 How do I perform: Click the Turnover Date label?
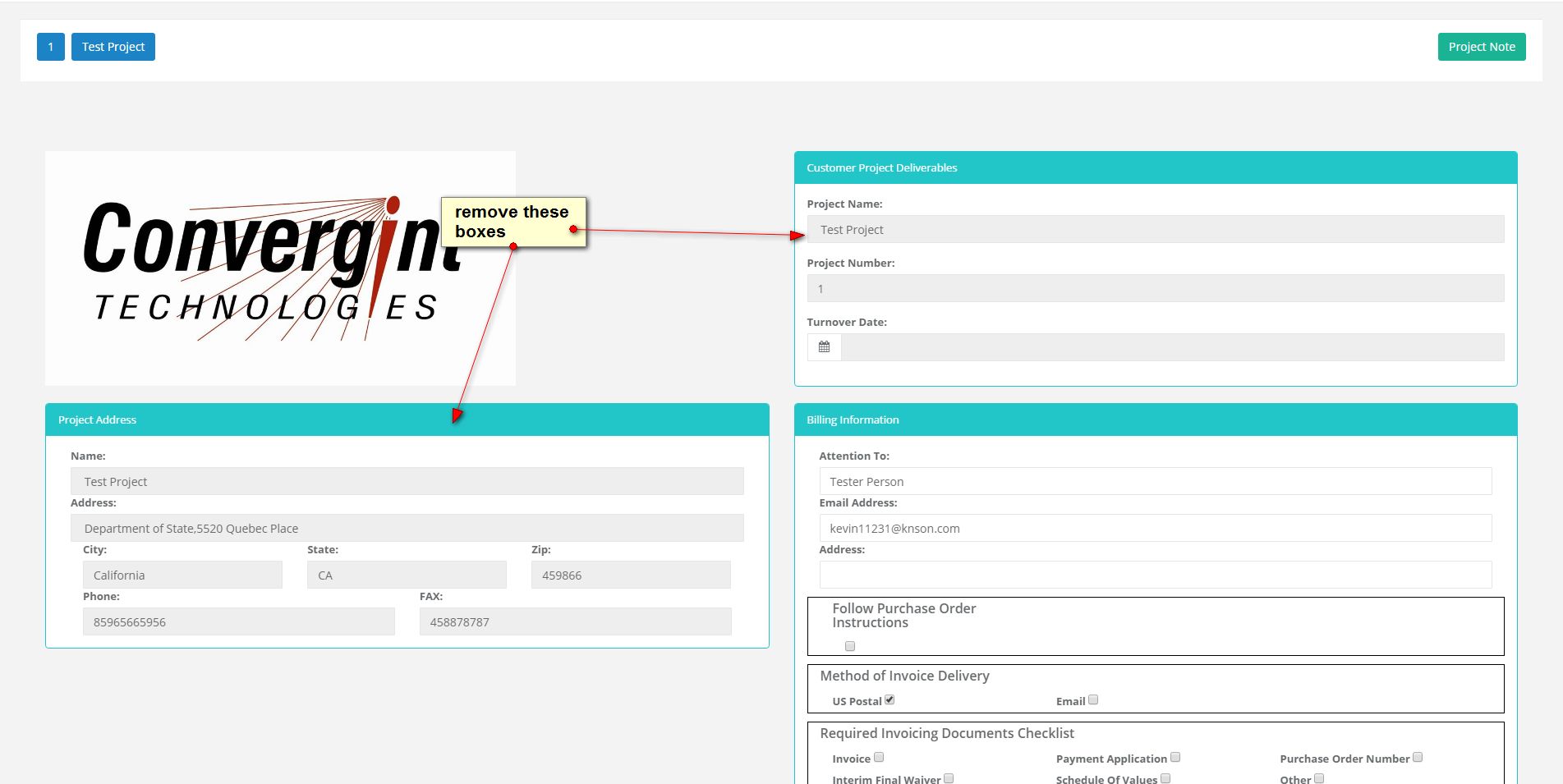click(x=847, y=322)
